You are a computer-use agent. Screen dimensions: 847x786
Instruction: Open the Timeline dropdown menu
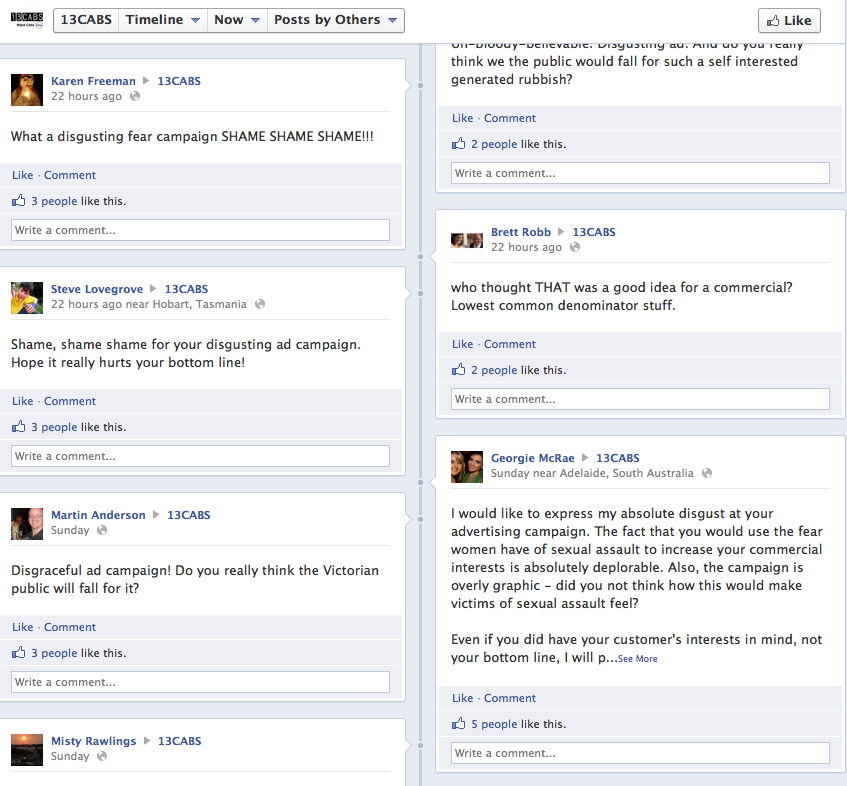point(163,20)
